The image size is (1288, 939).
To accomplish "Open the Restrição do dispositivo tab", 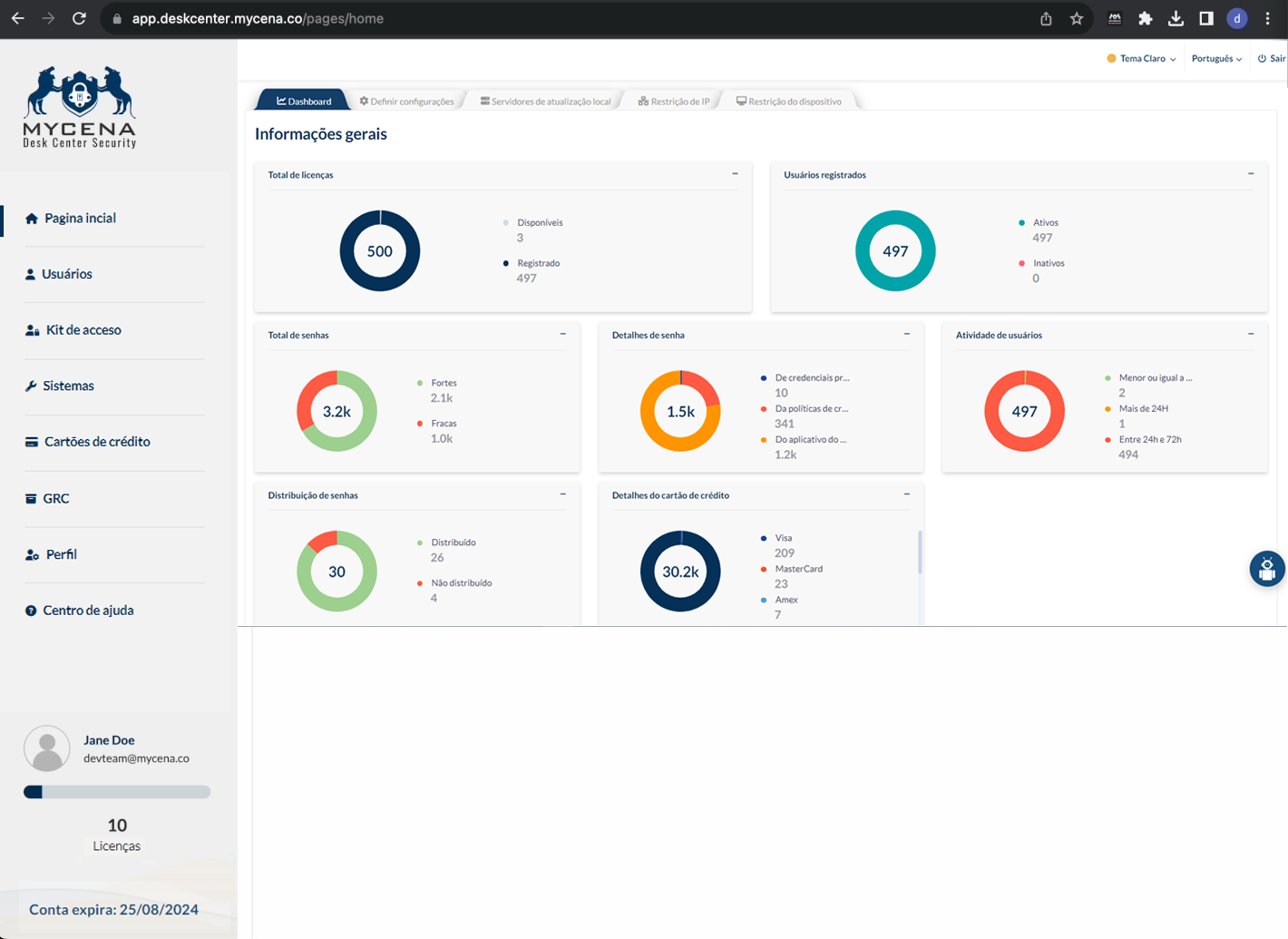I will tap(789, 101).
